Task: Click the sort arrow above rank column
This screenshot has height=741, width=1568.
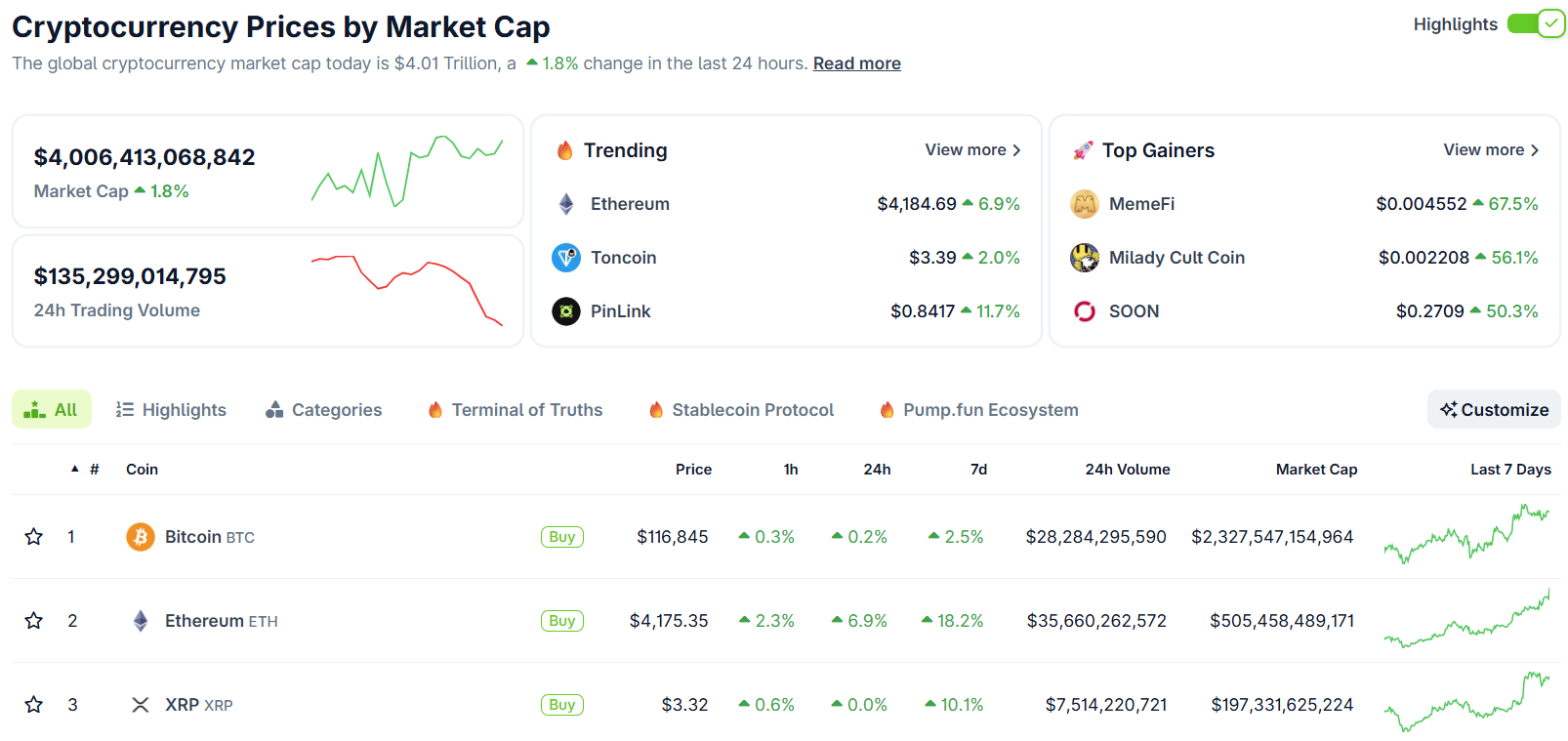Action: coord(75,469)
